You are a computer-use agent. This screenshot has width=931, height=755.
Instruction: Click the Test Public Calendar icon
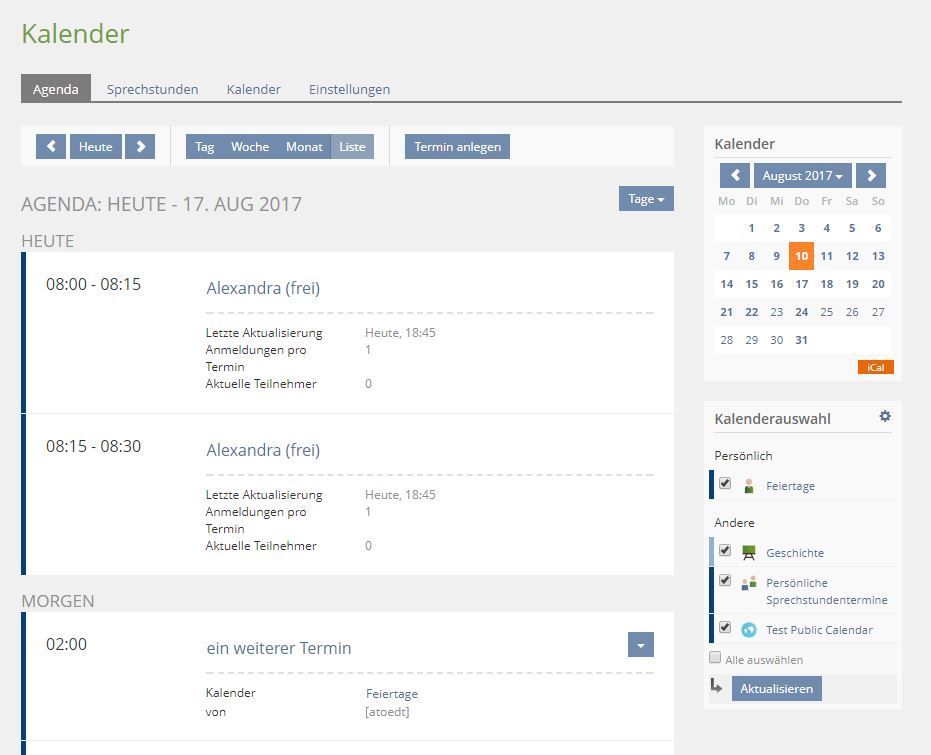[749, 630]
